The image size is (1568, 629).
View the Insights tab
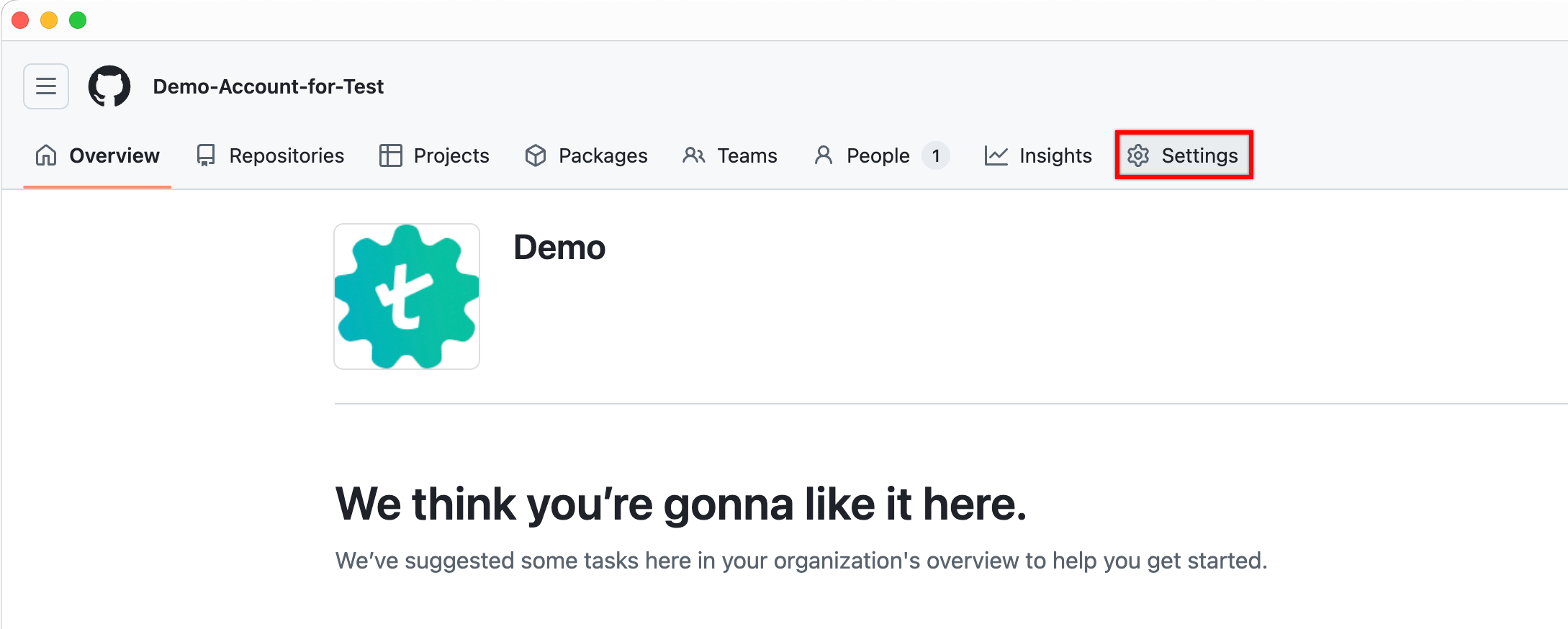coord(1038,155)
